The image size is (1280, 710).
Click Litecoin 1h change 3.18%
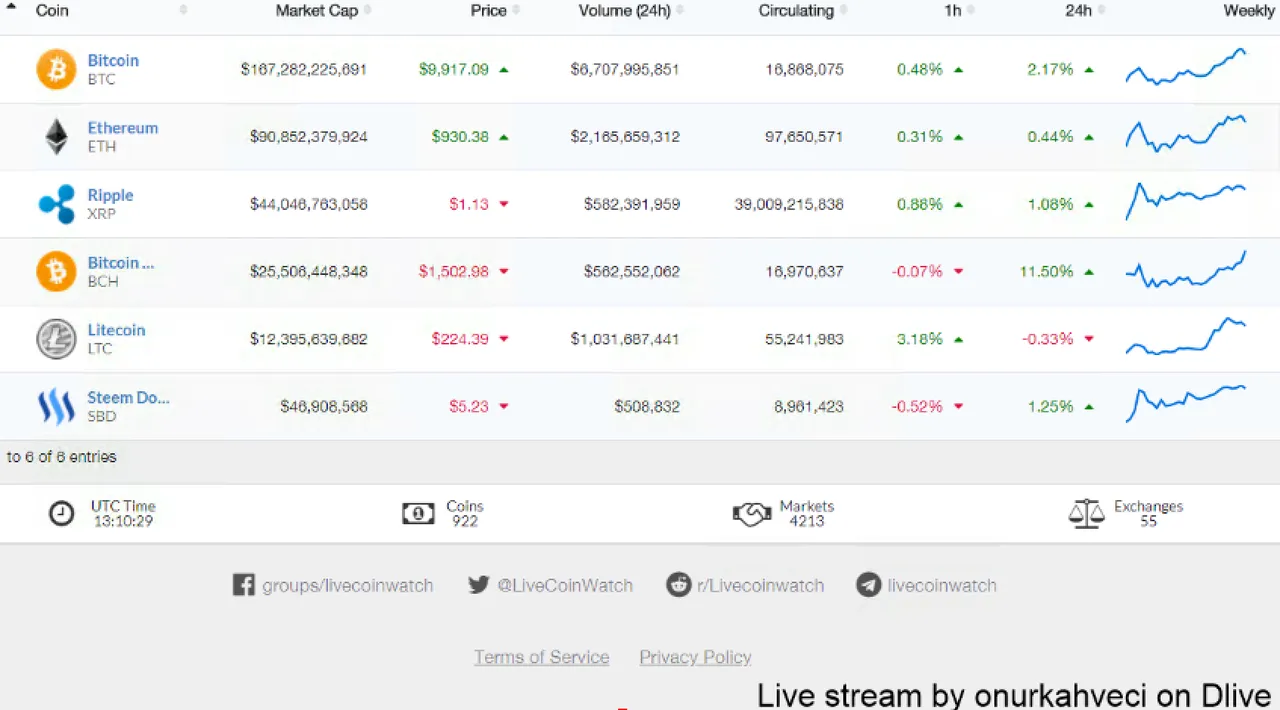pyautogui.click(x=920, y=339)
